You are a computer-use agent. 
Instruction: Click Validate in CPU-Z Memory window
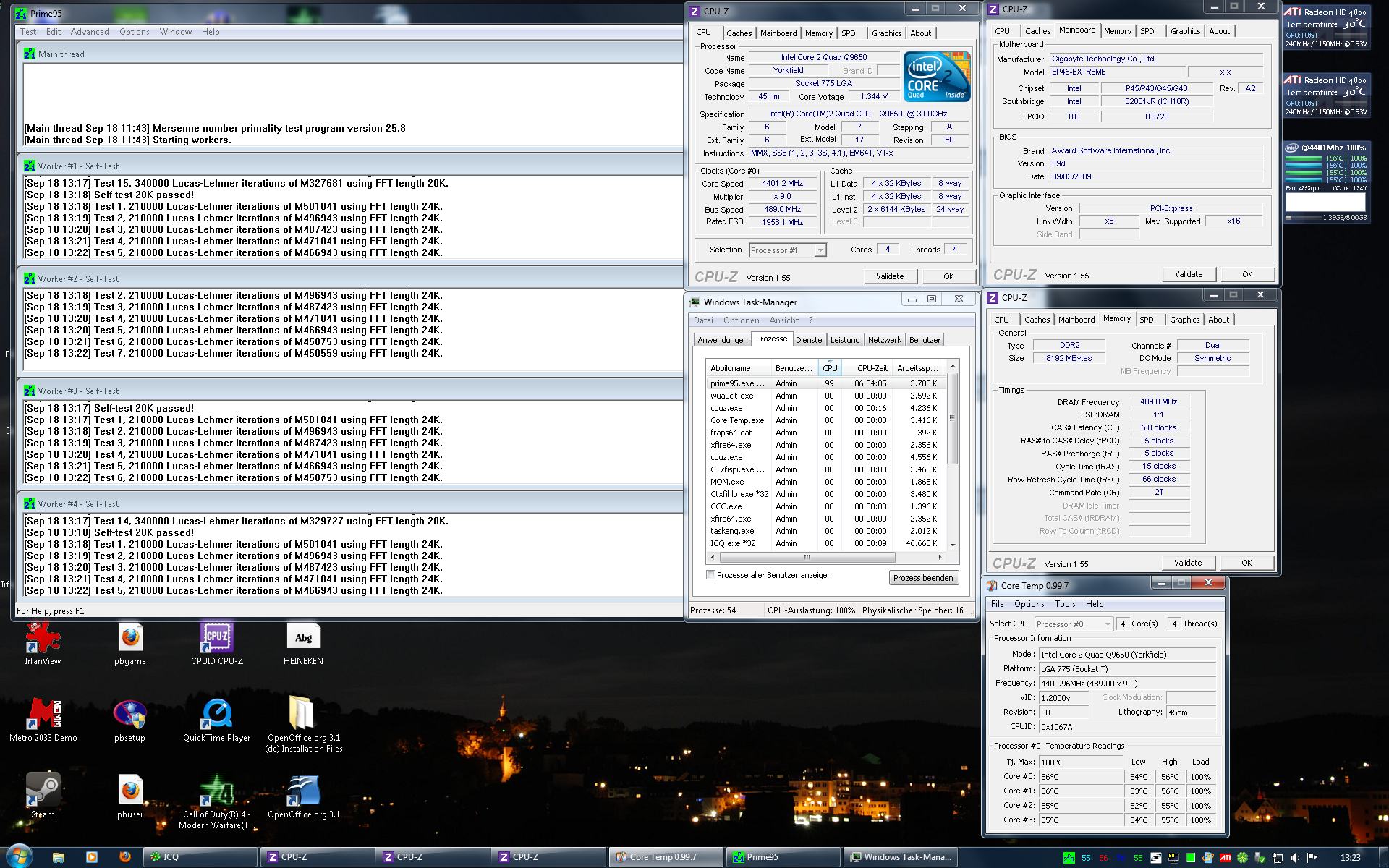pyautogui.click(x=1188, y=563)
